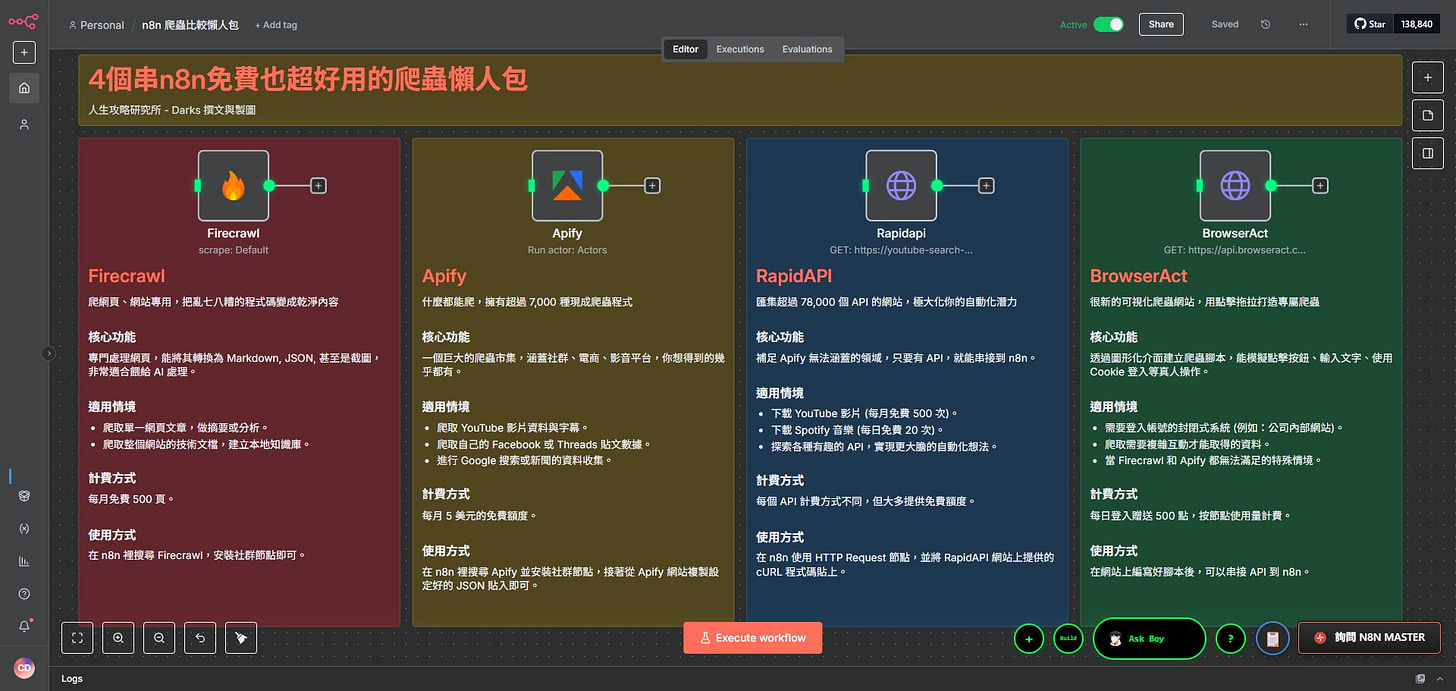Click the Ask Boy assistant button
1456x691 pixels.
(x=1149, y=638)
